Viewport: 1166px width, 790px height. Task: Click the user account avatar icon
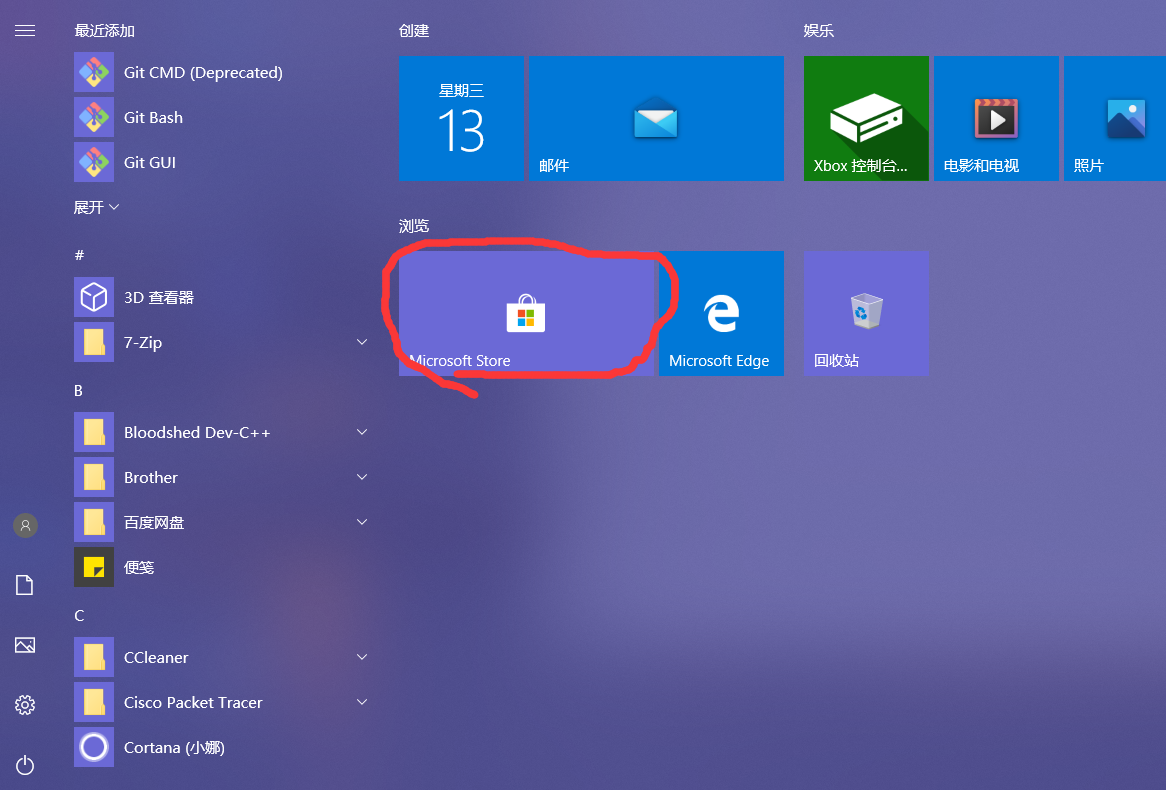25,525
